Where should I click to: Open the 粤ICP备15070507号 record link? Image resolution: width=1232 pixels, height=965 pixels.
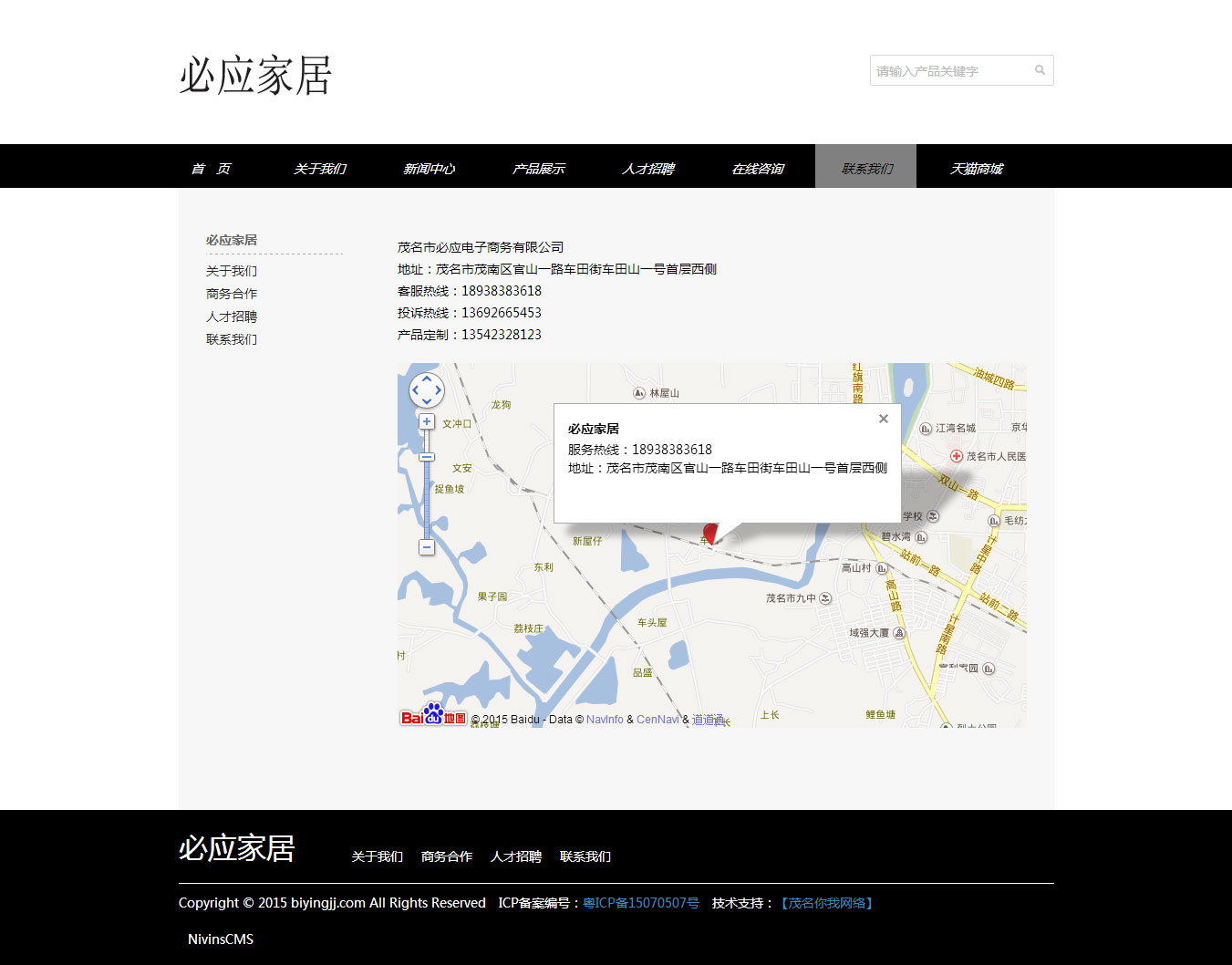click(x=641, y=903)
